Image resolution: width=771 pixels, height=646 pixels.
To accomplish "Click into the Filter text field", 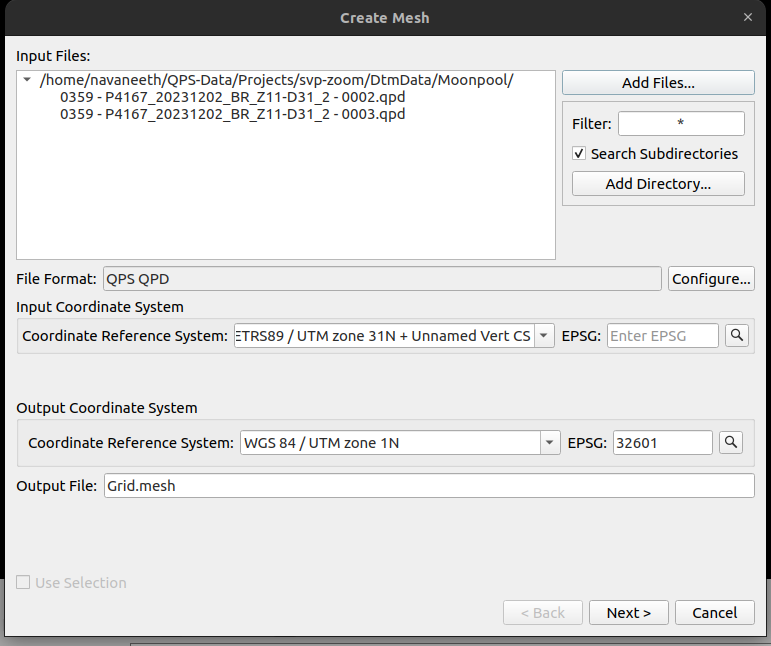I will (681, 124).
